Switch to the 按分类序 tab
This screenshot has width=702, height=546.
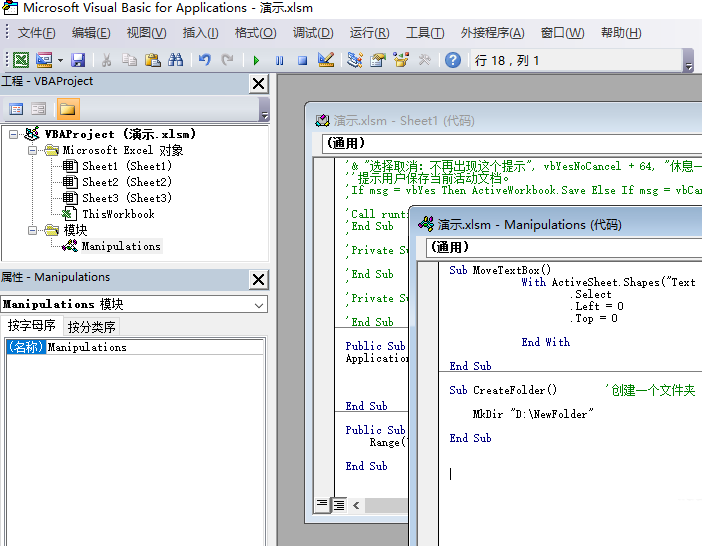click(91, 327)
